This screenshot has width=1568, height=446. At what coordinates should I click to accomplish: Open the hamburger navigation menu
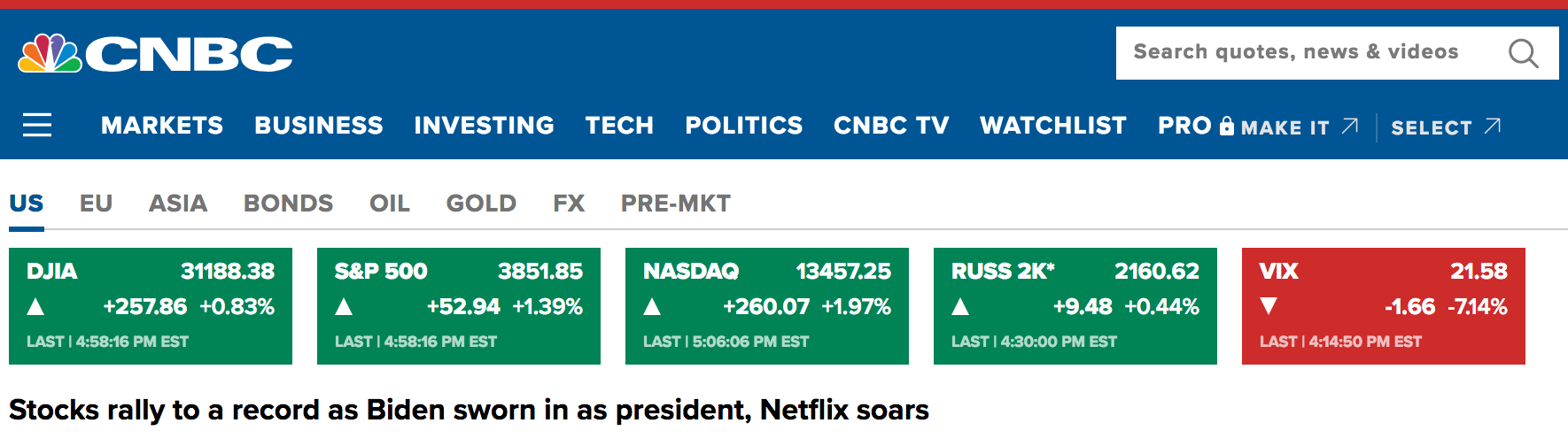click(37, 125)
